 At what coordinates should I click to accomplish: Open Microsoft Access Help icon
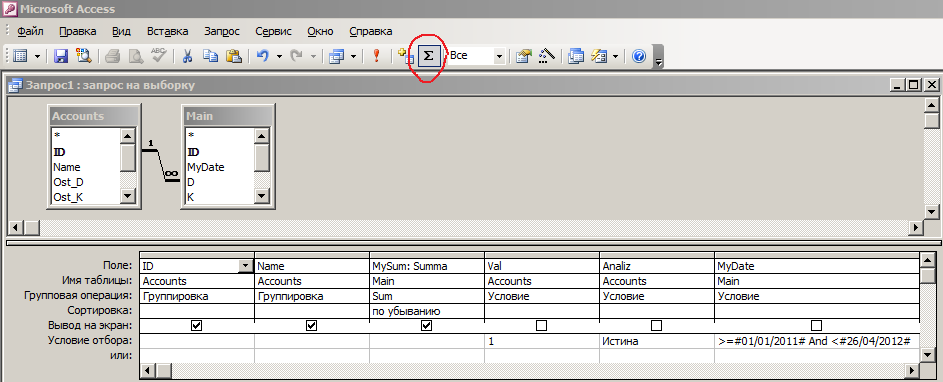tap(639, 56)
